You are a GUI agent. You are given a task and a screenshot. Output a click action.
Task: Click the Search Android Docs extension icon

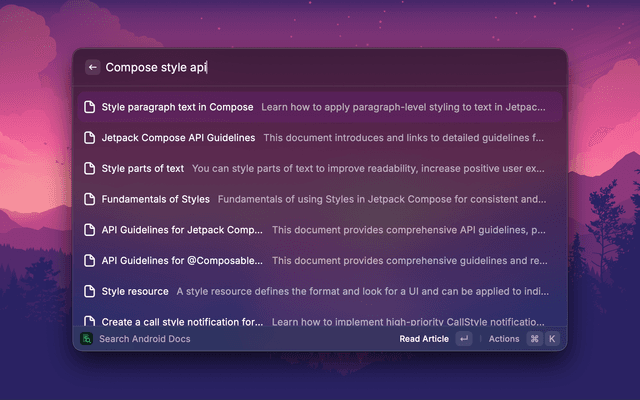click(87, 339)
